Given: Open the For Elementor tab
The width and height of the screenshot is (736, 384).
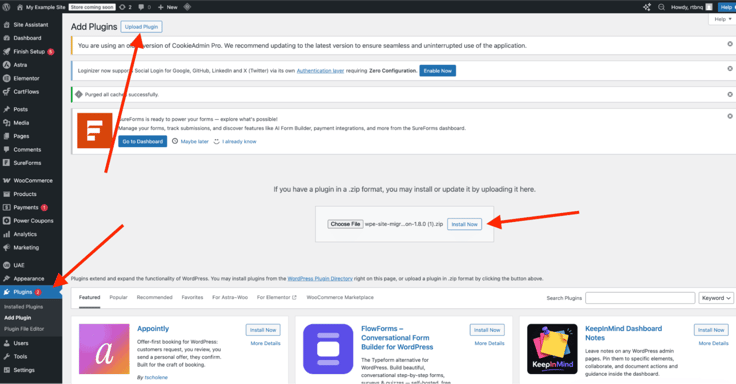Looking at the screenshot, I should [276, 298].
